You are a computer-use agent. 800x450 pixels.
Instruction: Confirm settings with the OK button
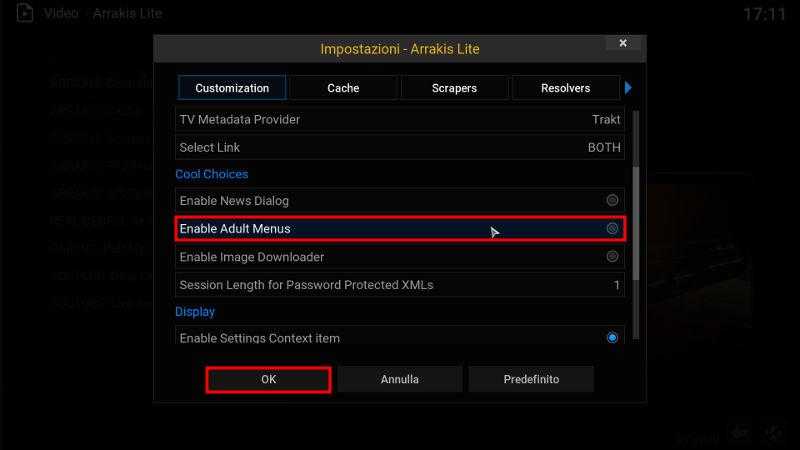click(268, 379)
